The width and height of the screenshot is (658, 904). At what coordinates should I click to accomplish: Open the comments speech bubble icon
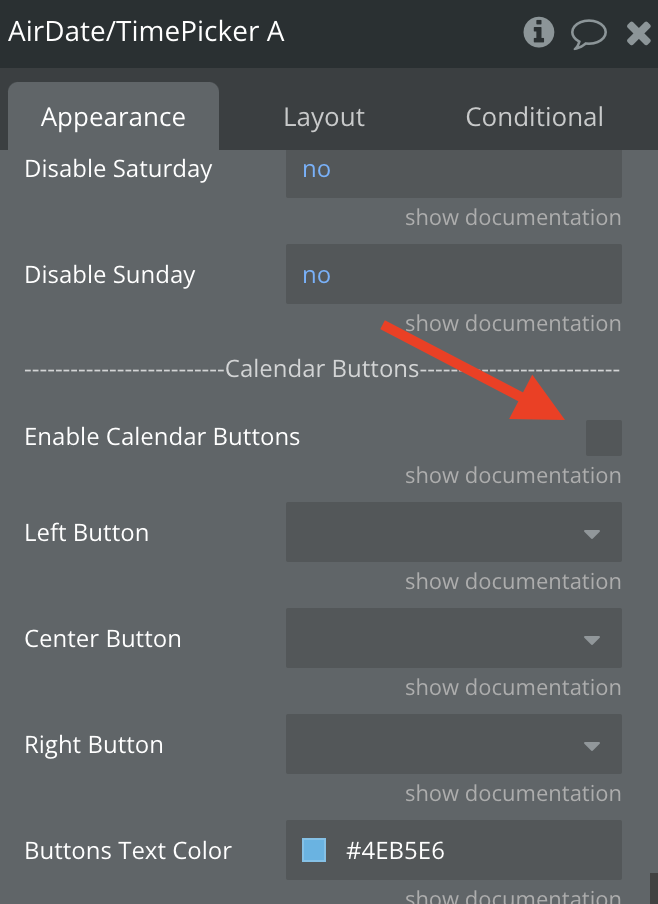[x=589, y=33]
